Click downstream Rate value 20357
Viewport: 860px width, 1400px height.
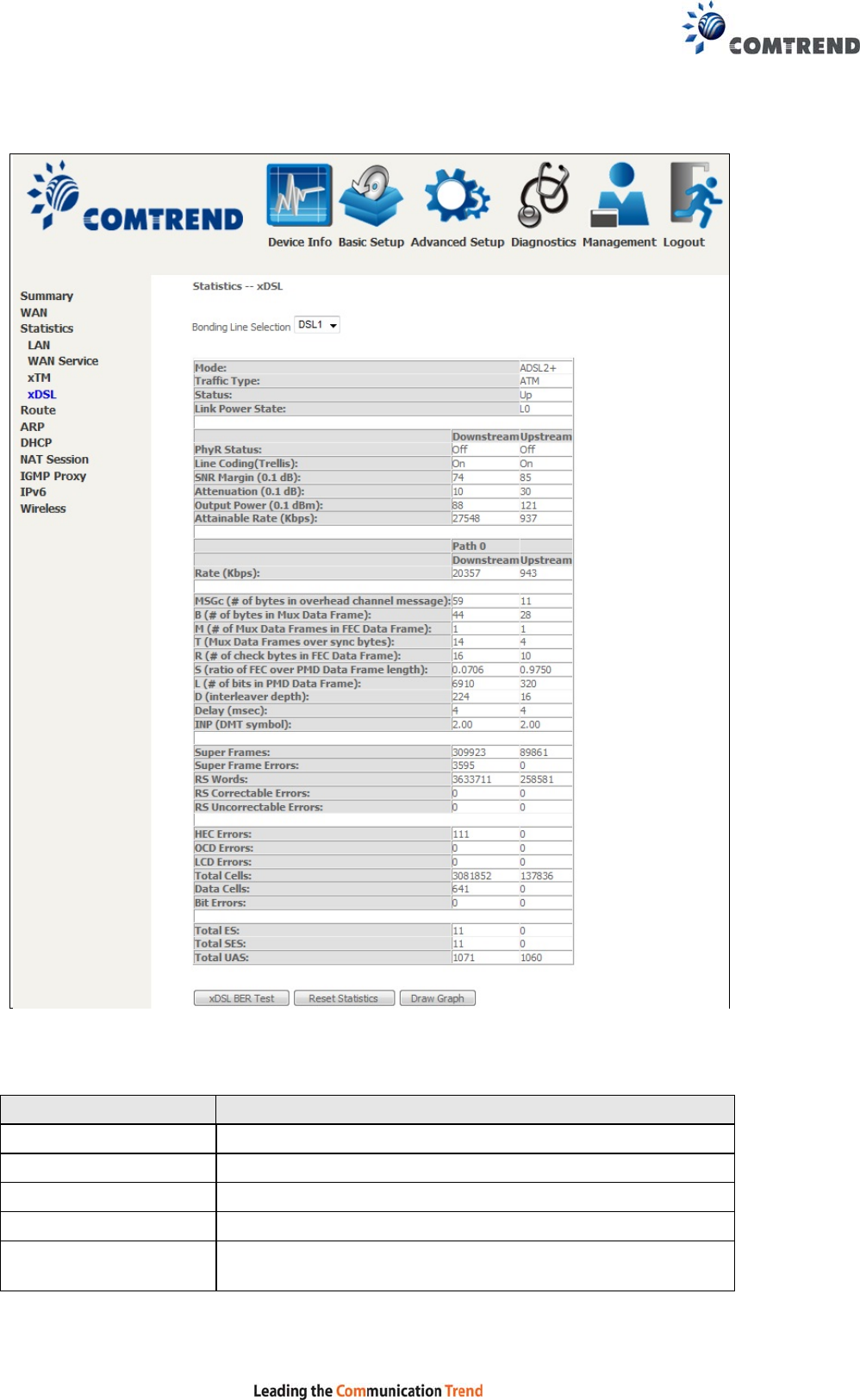466,573
